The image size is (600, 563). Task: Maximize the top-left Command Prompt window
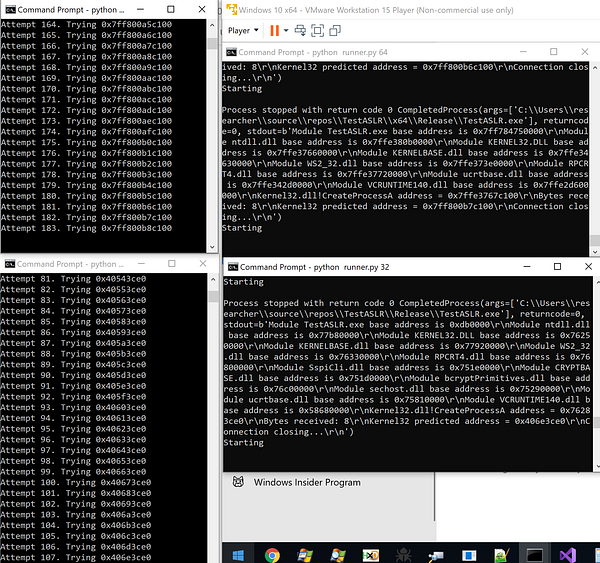click(171, 10)
